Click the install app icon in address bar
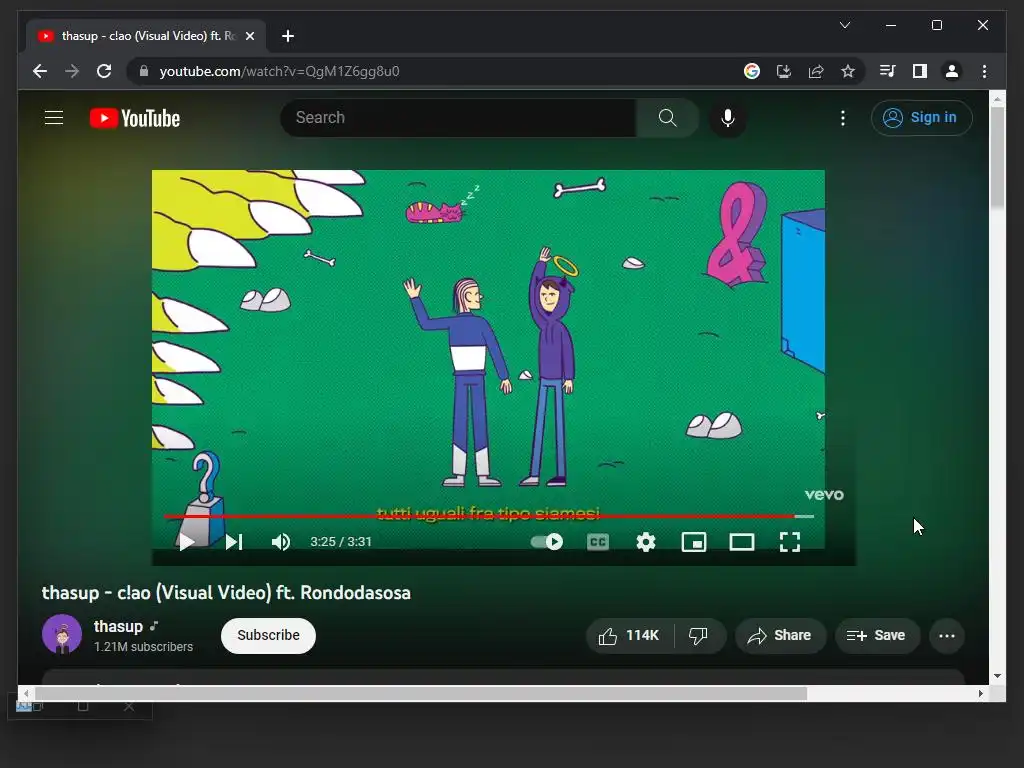1024x768 pixels. [784, 71]
